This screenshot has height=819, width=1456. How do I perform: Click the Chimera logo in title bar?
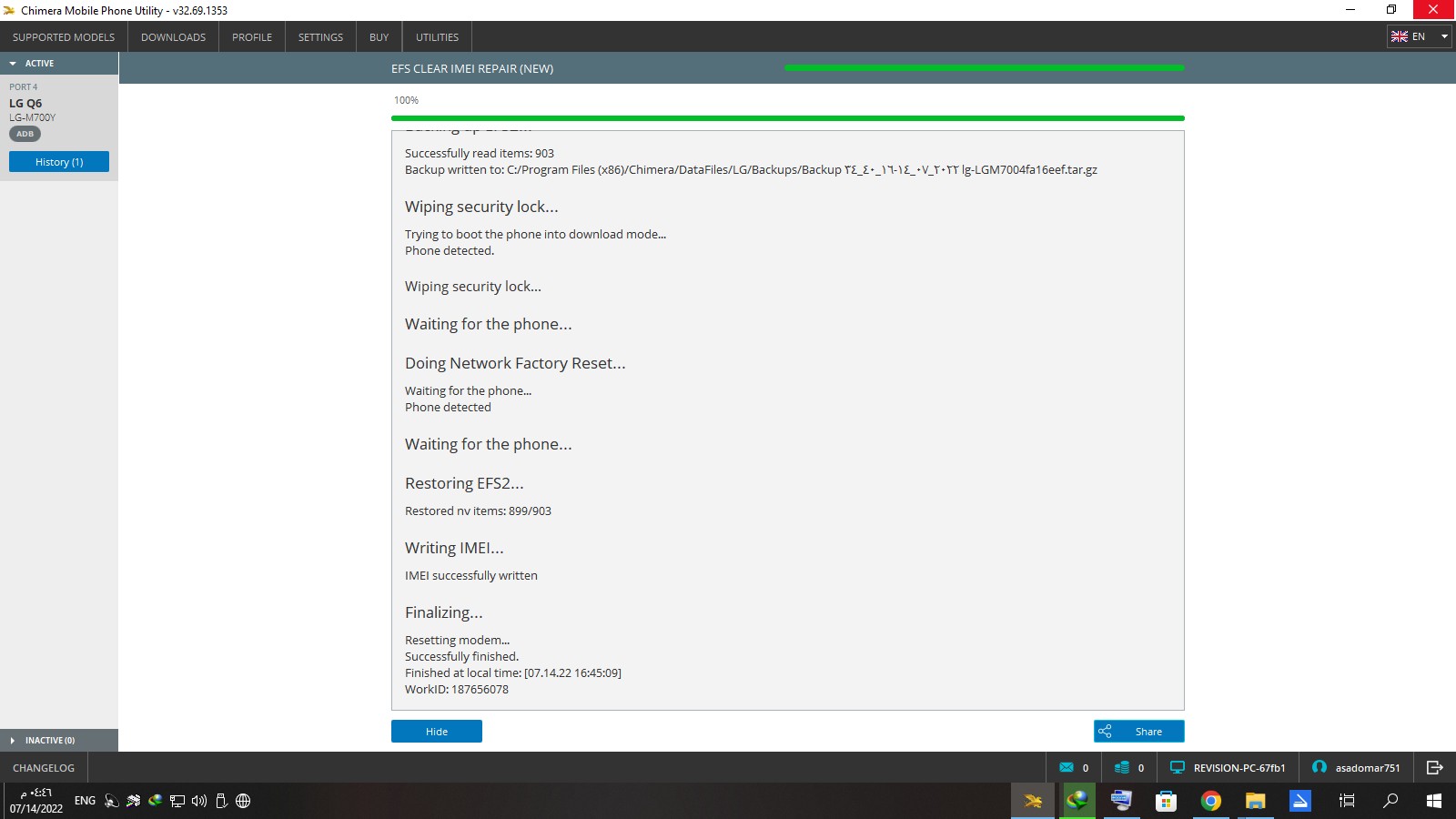point(9,11)
